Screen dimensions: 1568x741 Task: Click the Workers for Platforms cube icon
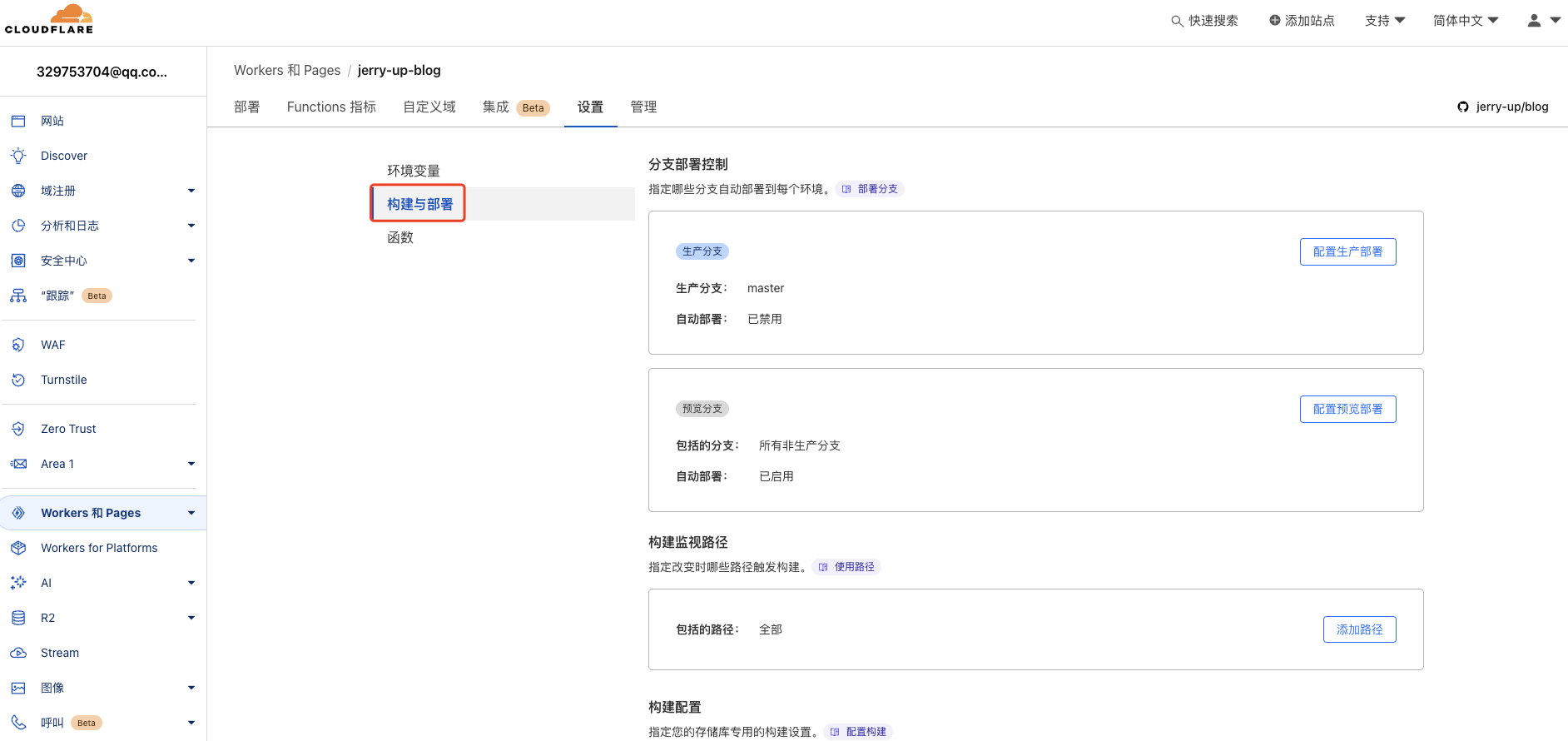click(18, 548)
